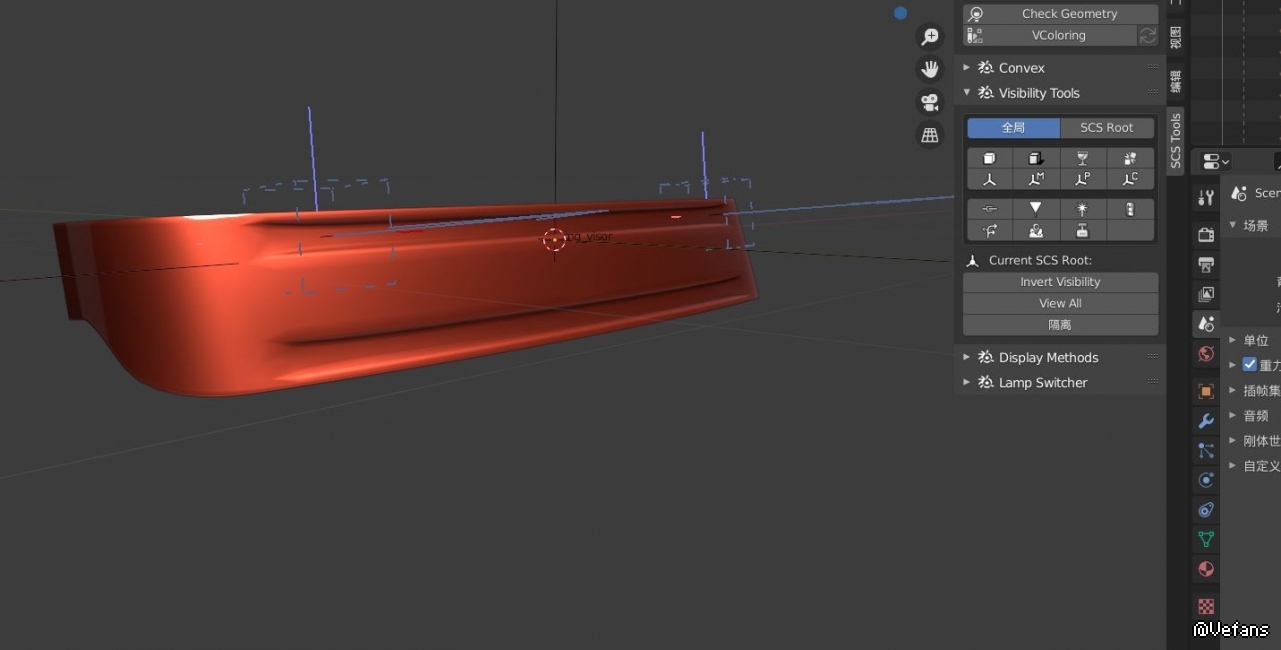Open the Material sphere properties tab
This screenshot has height=650, width=1281.
coord(1206,569)
